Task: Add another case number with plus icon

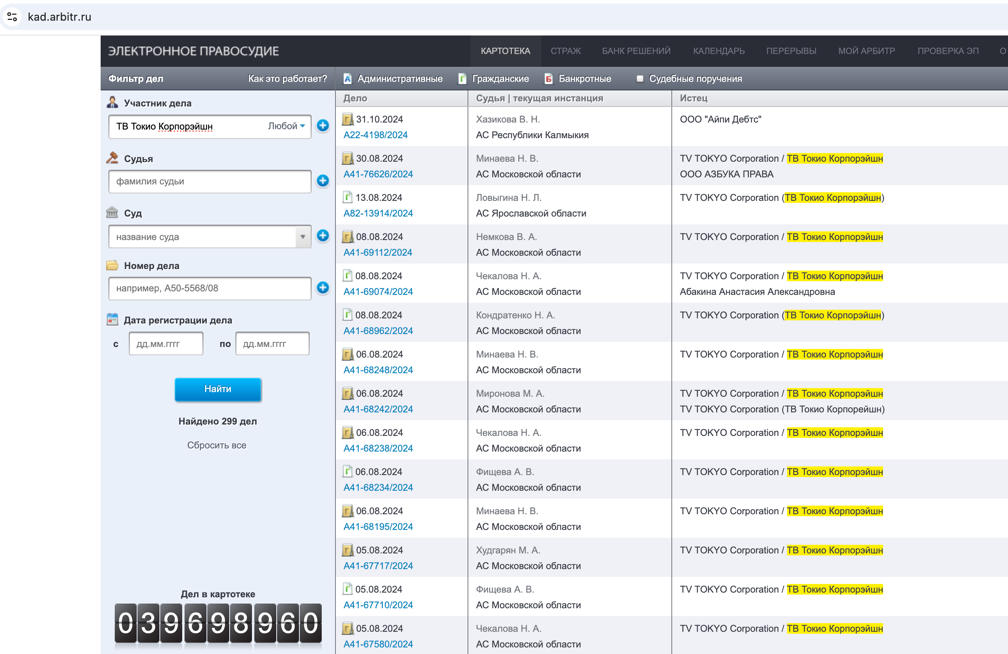Action: (323, 288)
